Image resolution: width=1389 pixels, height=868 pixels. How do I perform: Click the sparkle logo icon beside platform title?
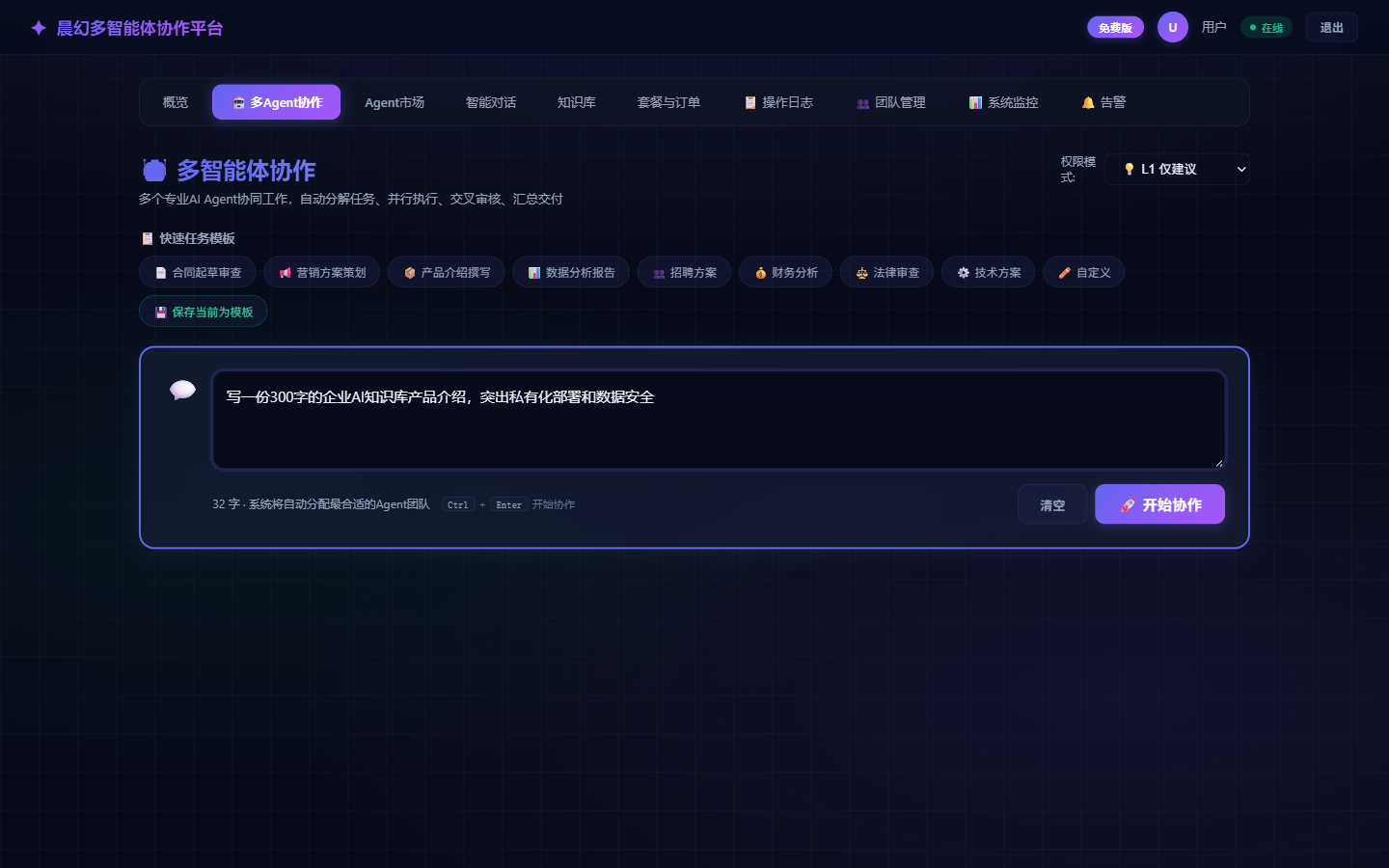pyautogui.click(x=39, y=28)
